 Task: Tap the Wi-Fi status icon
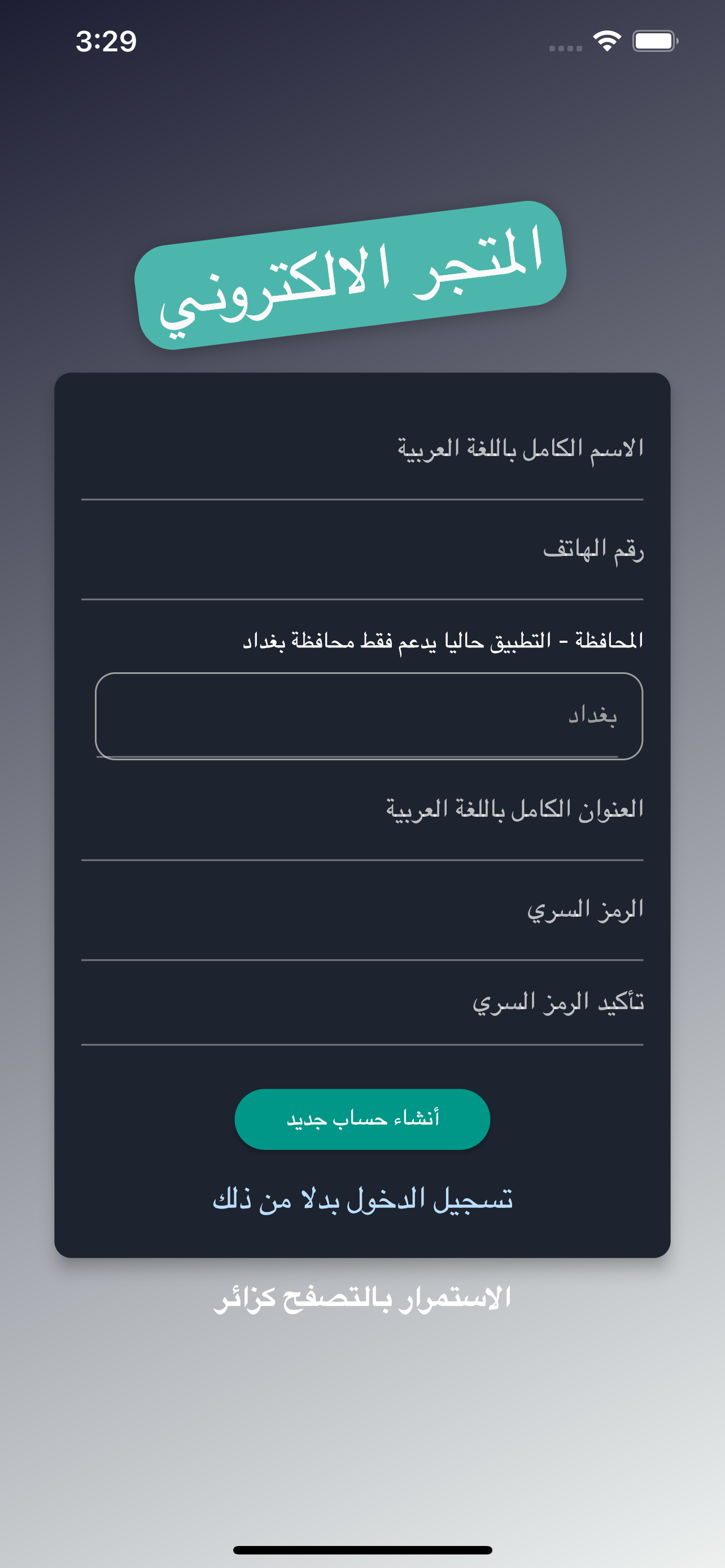point(606,40)
